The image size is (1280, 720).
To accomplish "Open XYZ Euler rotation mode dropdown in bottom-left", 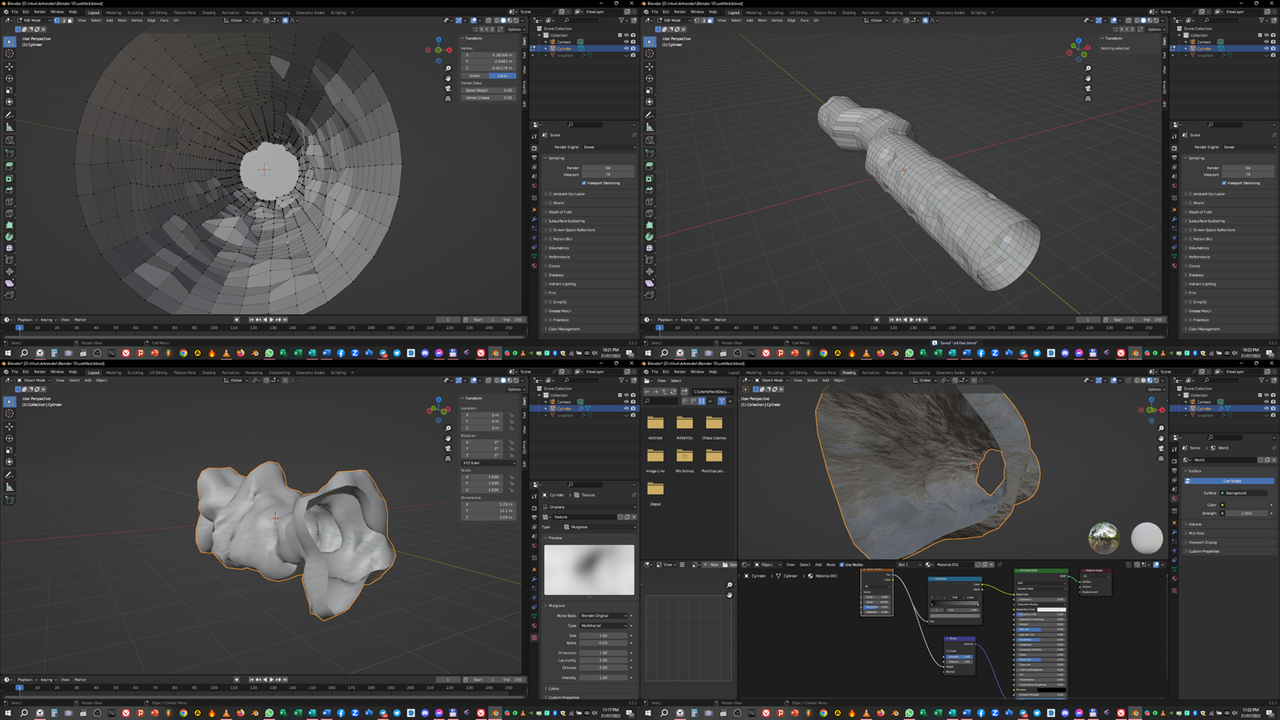I will (488, 463).
